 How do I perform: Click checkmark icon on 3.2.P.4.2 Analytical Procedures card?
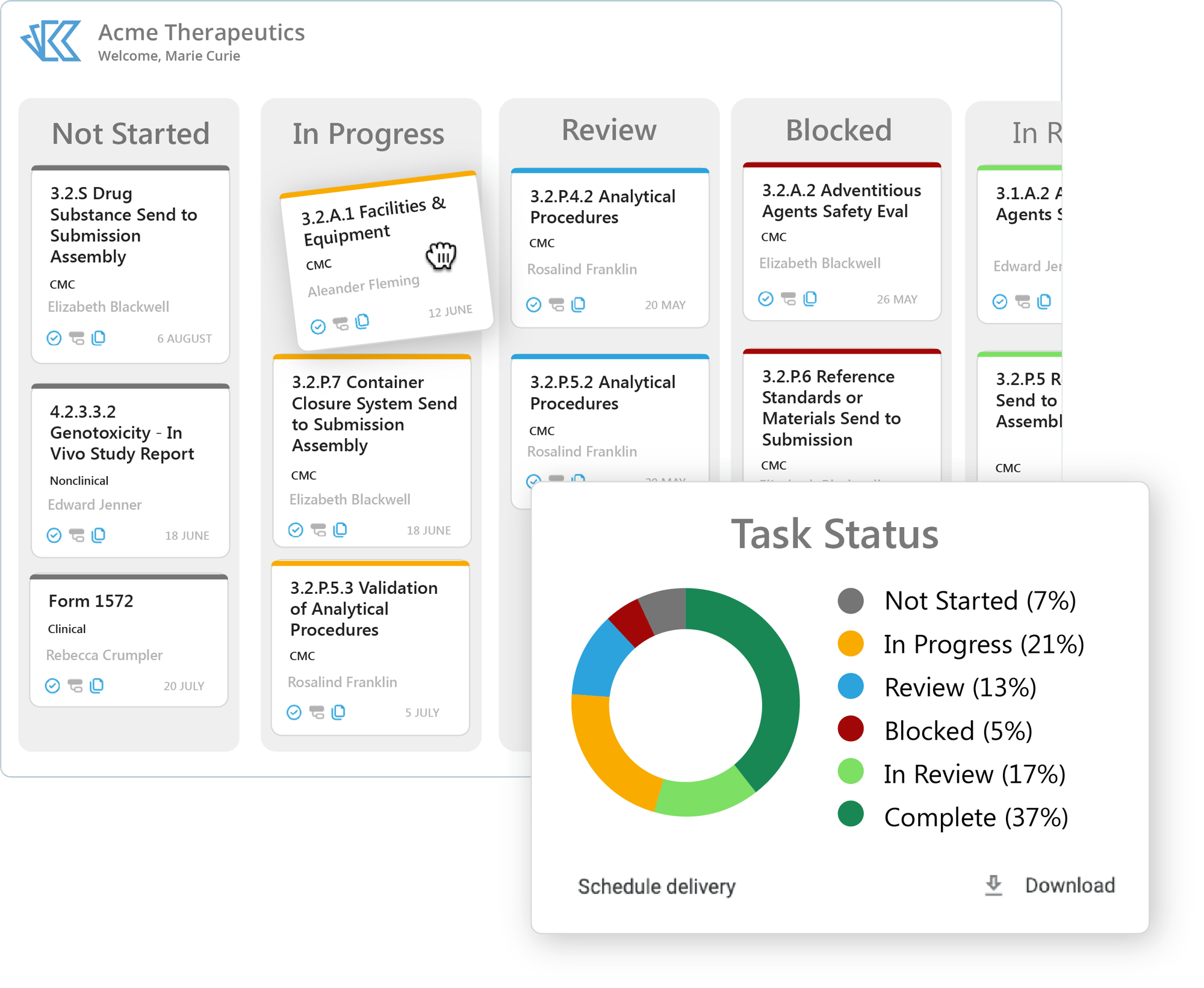[533, 305]
